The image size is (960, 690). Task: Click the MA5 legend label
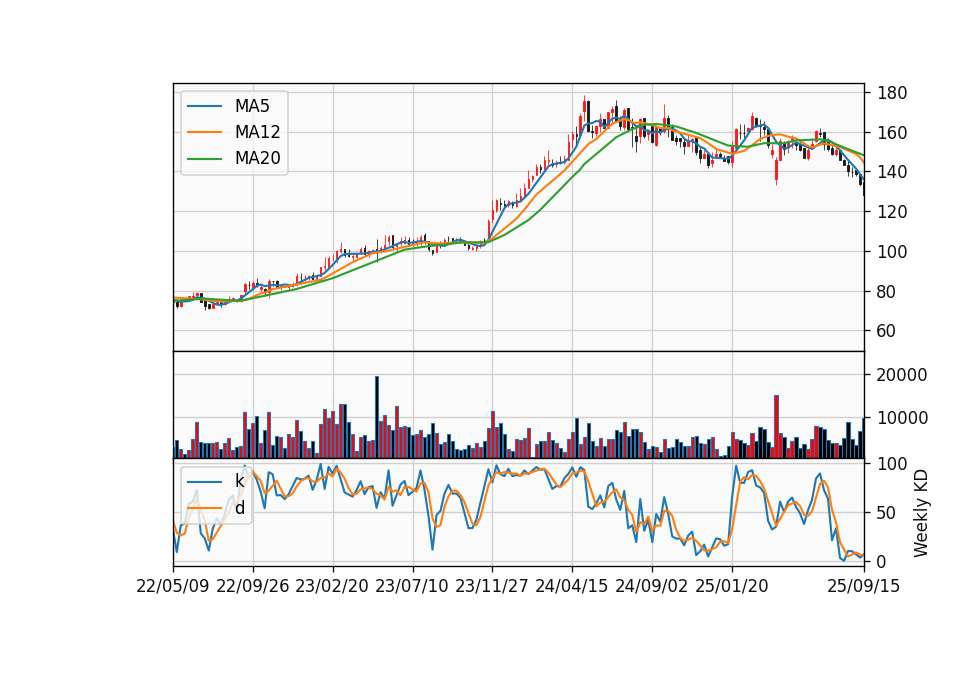(x=252, y=106)
